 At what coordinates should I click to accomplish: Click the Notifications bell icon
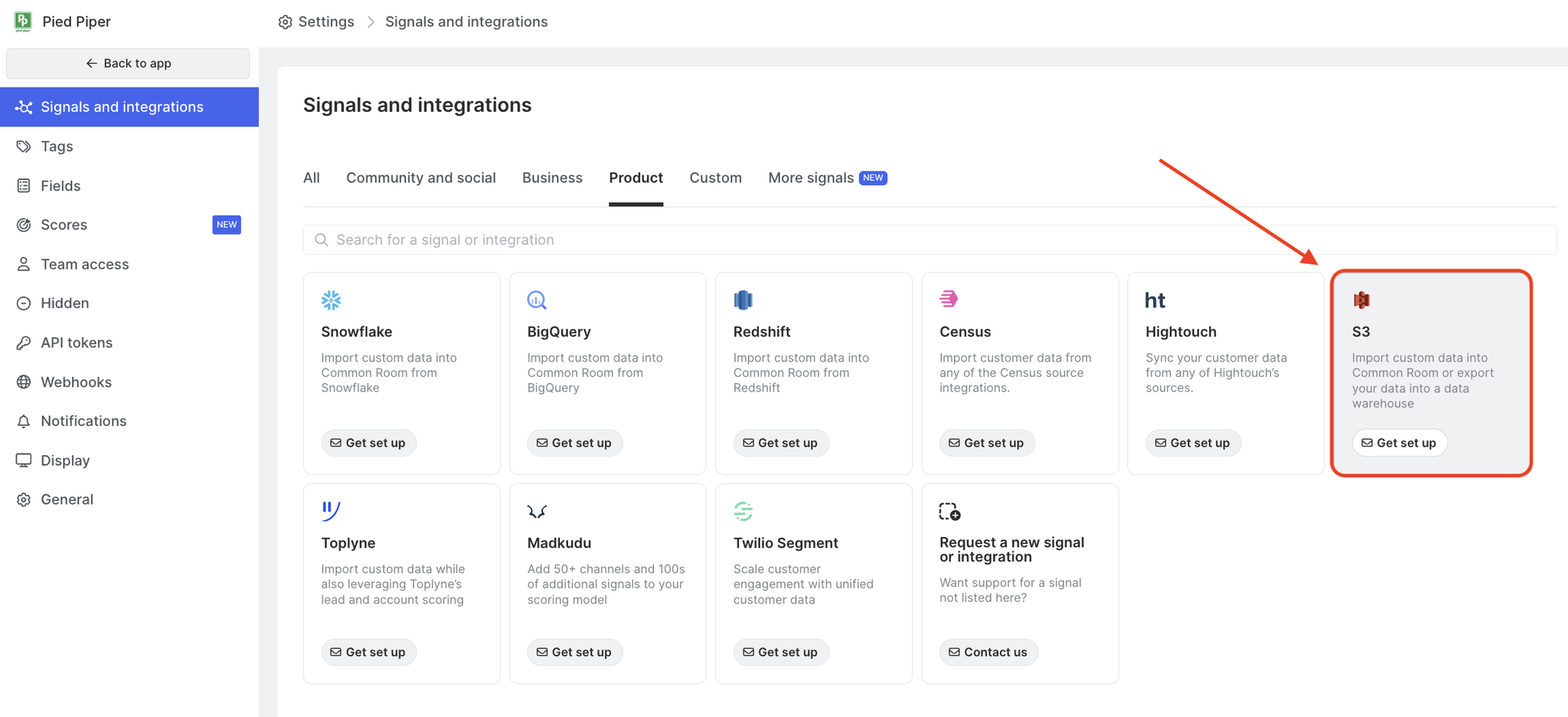24,421
